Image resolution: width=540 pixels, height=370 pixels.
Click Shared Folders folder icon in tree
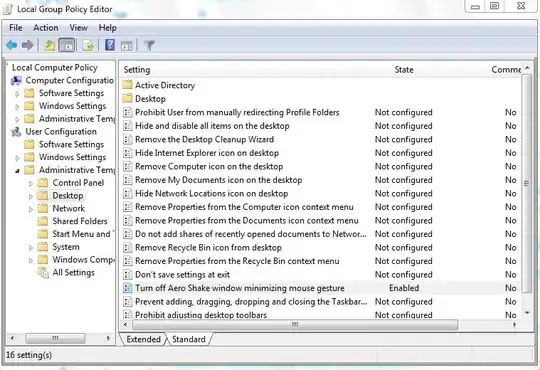(x=43, y=221)
